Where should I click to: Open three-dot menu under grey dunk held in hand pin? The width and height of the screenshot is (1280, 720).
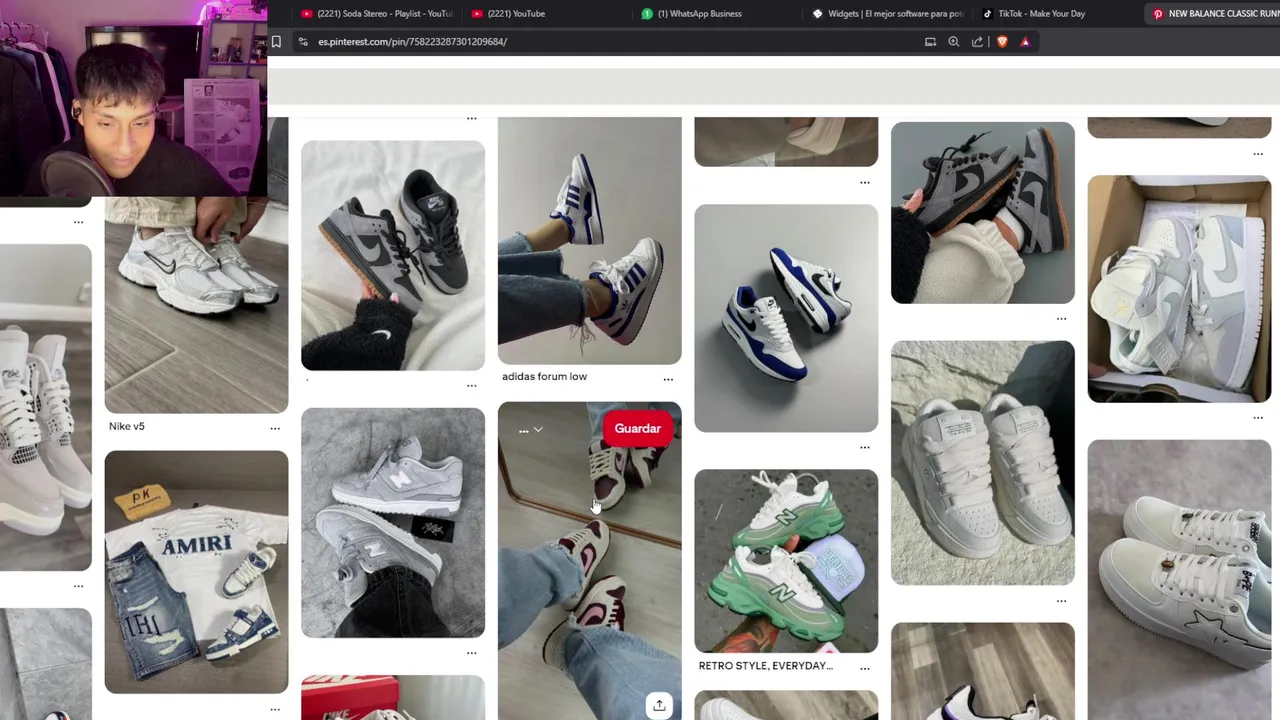click(1061, 319)
